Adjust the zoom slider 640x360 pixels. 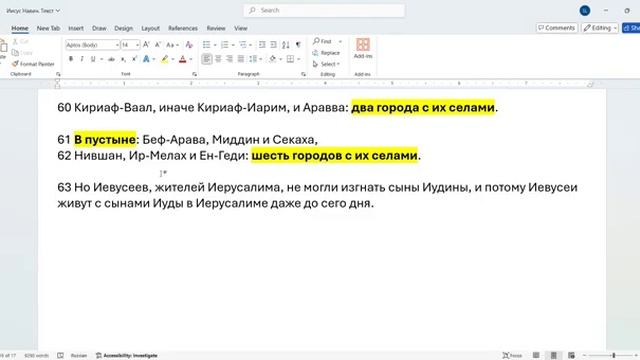[613, 356]
